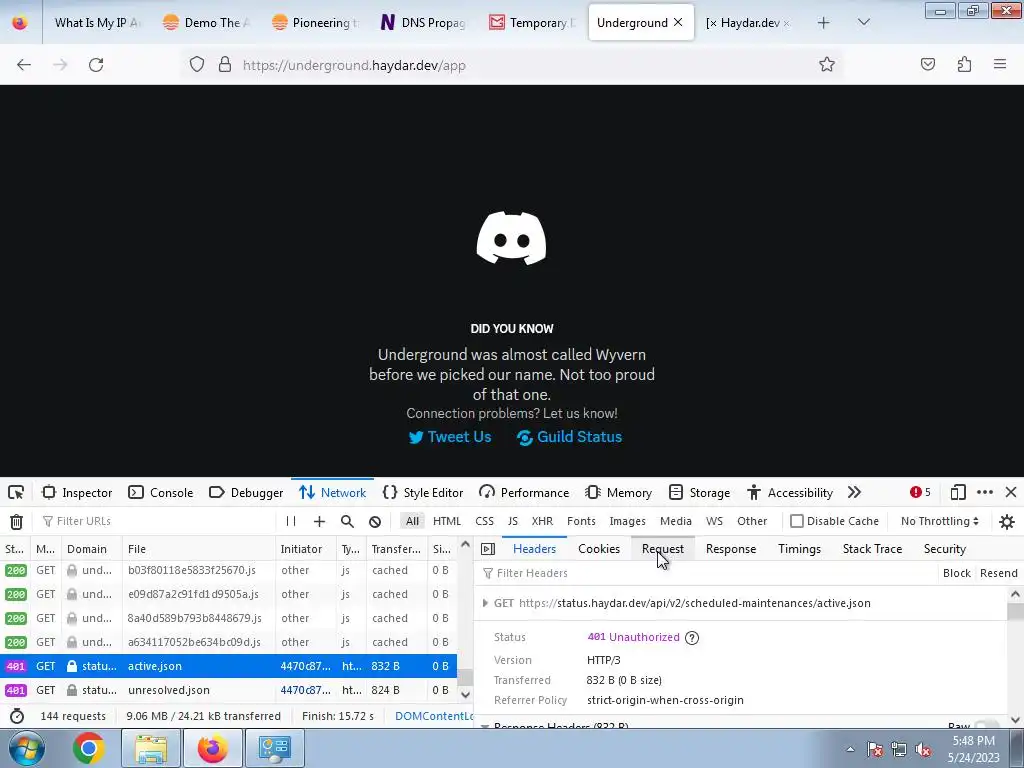List all tabs dropdown chevron
1024x768 pixels.
863,23
